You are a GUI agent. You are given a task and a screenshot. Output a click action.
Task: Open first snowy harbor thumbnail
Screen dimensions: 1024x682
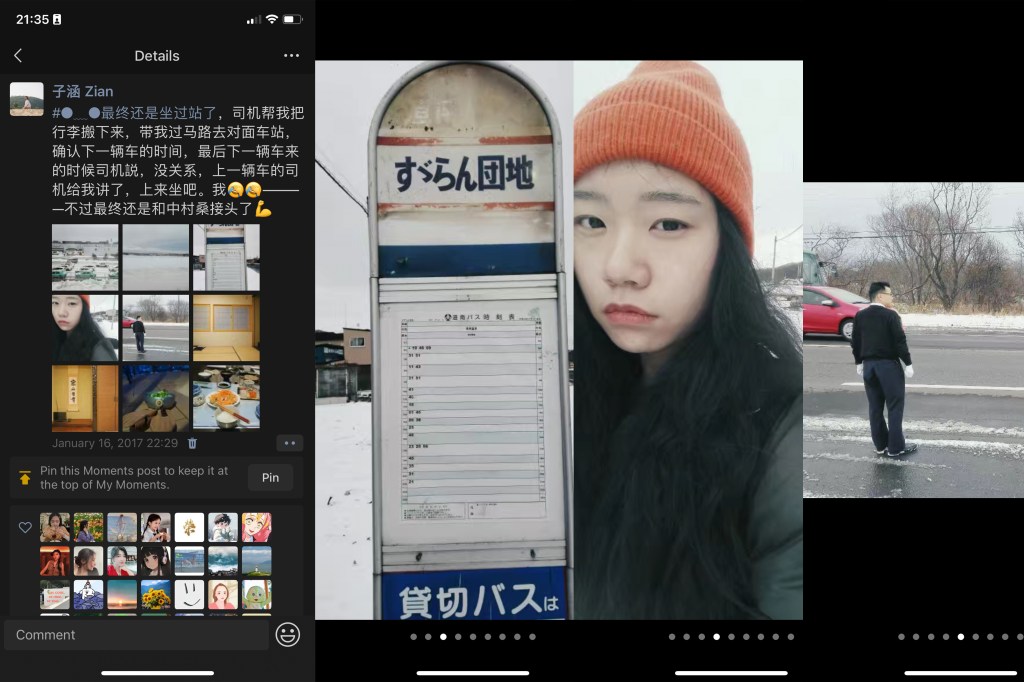(85, 257)
